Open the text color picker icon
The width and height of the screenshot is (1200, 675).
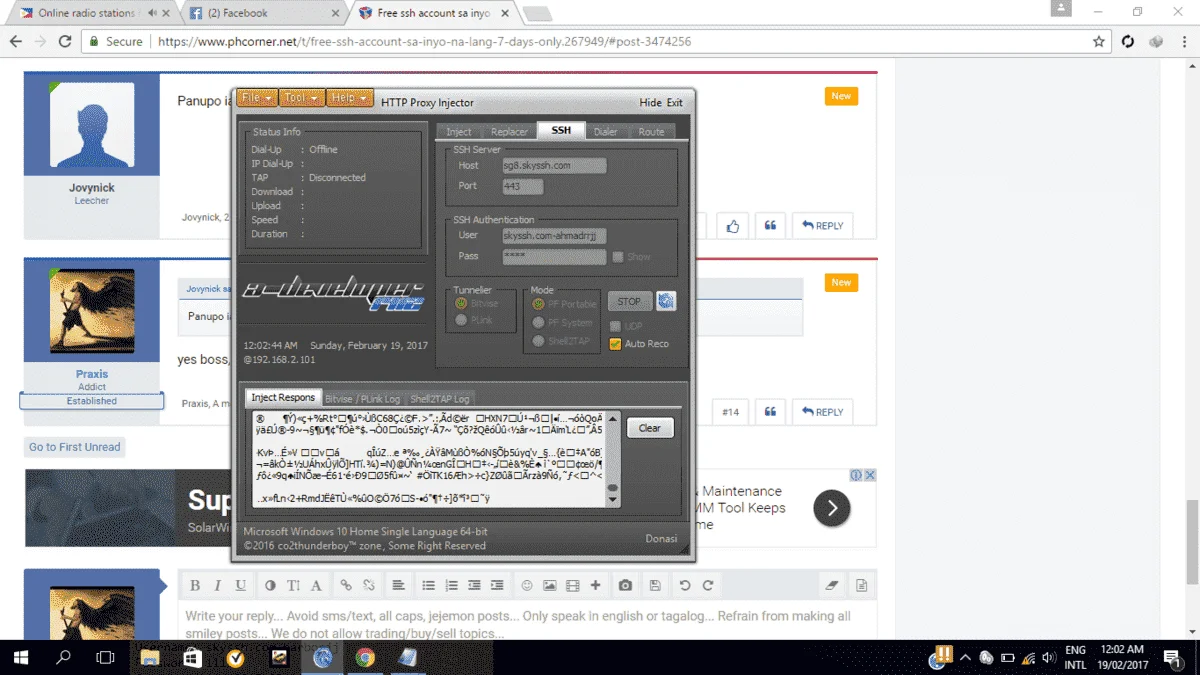pos(270,585)
